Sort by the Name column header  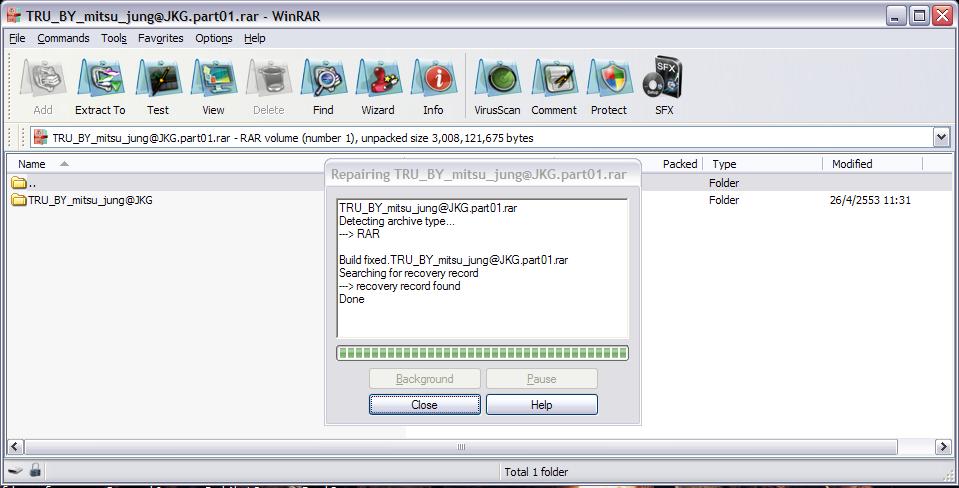point(32,164)
